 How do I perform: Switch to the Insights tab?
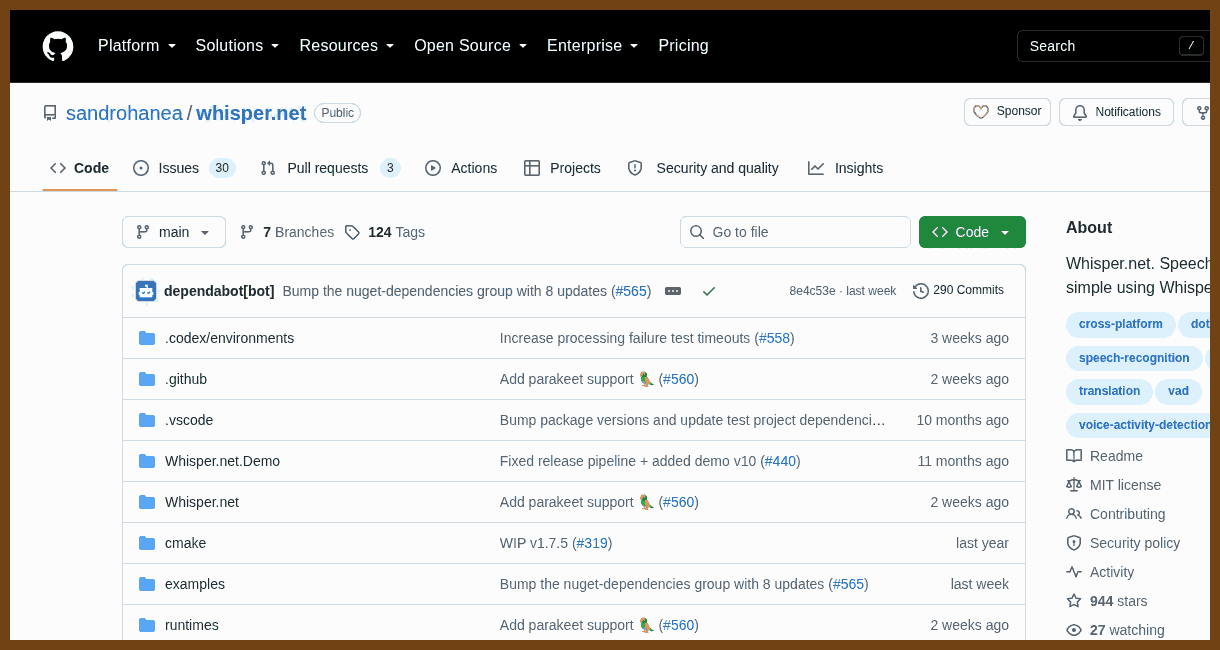coord(846,168)
